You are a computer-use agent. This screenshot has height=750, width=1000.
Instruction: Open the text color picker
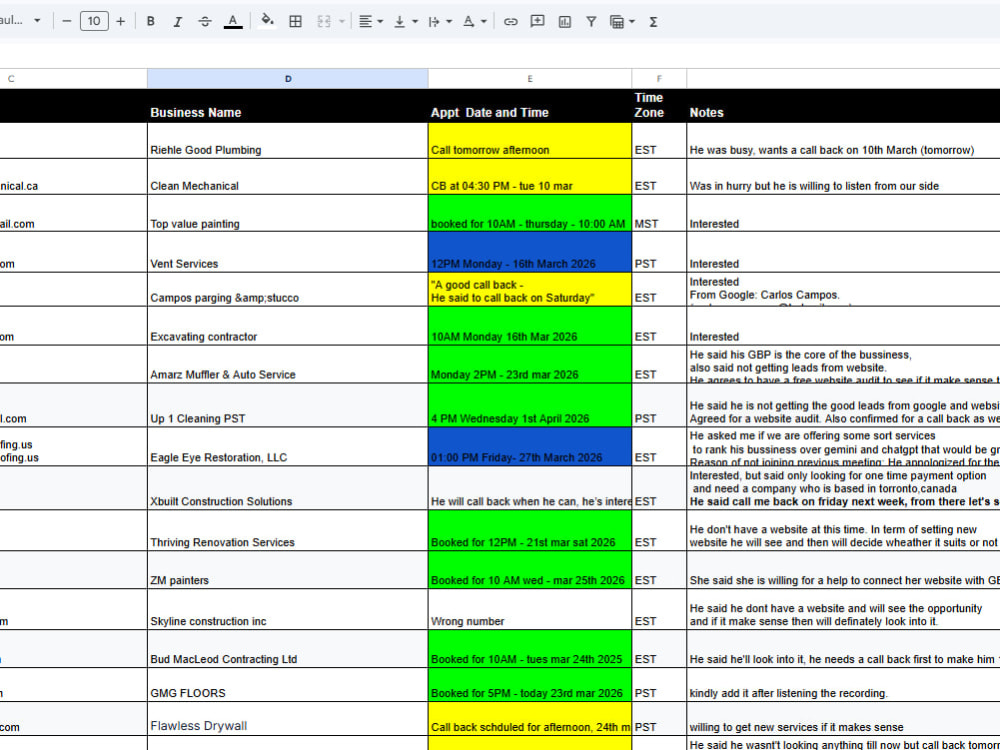tap(233, 21)
